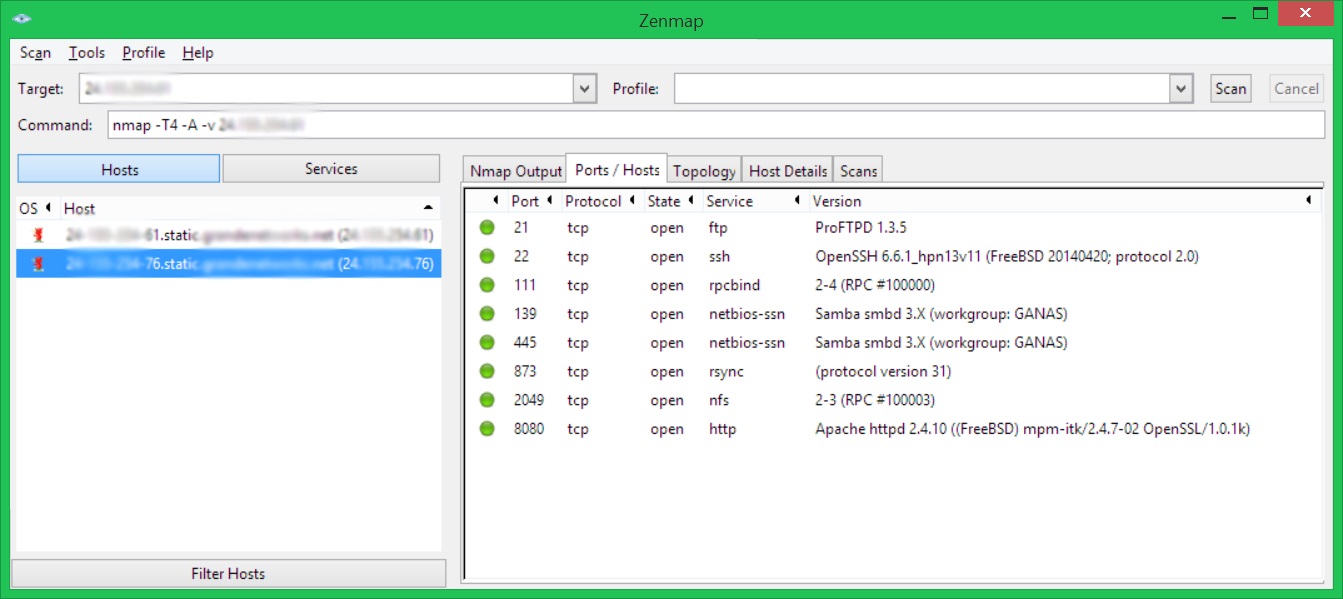Click the Zenmap eye icon in the title bar
Screen dimensions: 1343x599
[x=22, y=18]
